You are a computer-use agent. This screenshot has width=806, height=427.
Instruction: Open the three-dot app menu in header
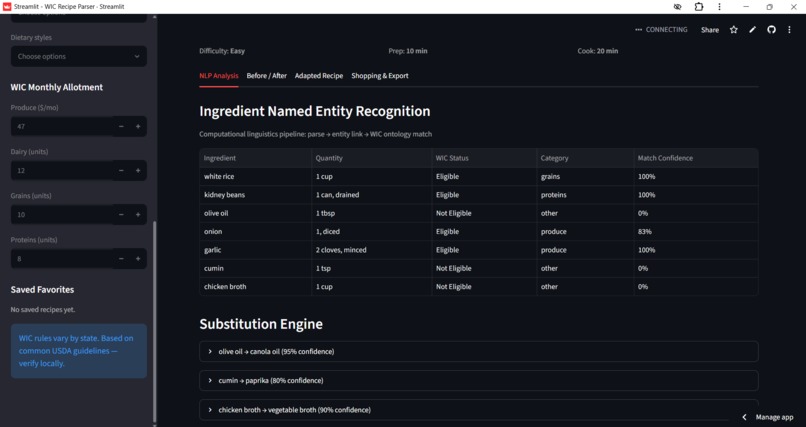point(790,30)
